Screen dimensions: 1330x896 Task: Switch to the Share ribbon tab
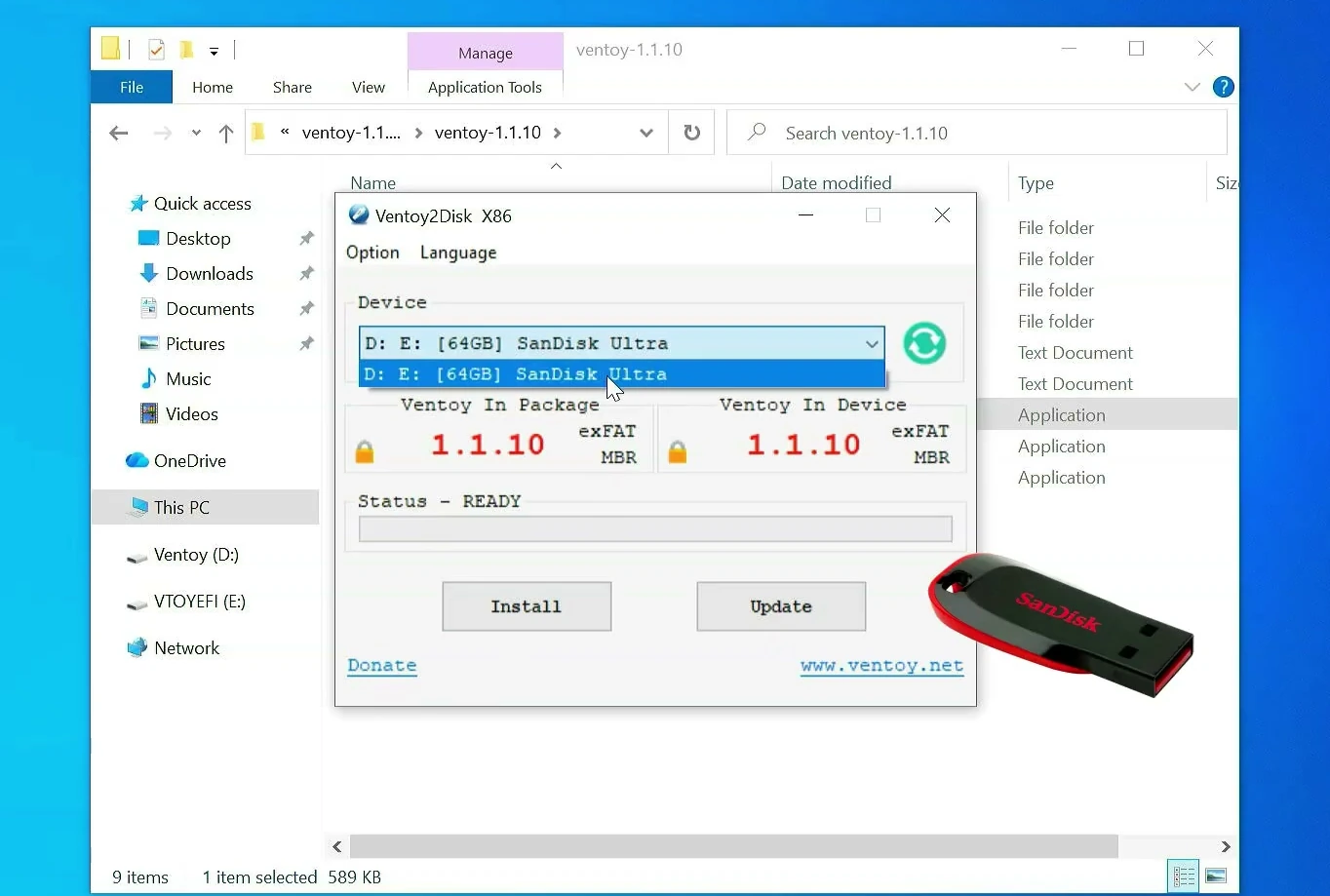coord(293,87)
